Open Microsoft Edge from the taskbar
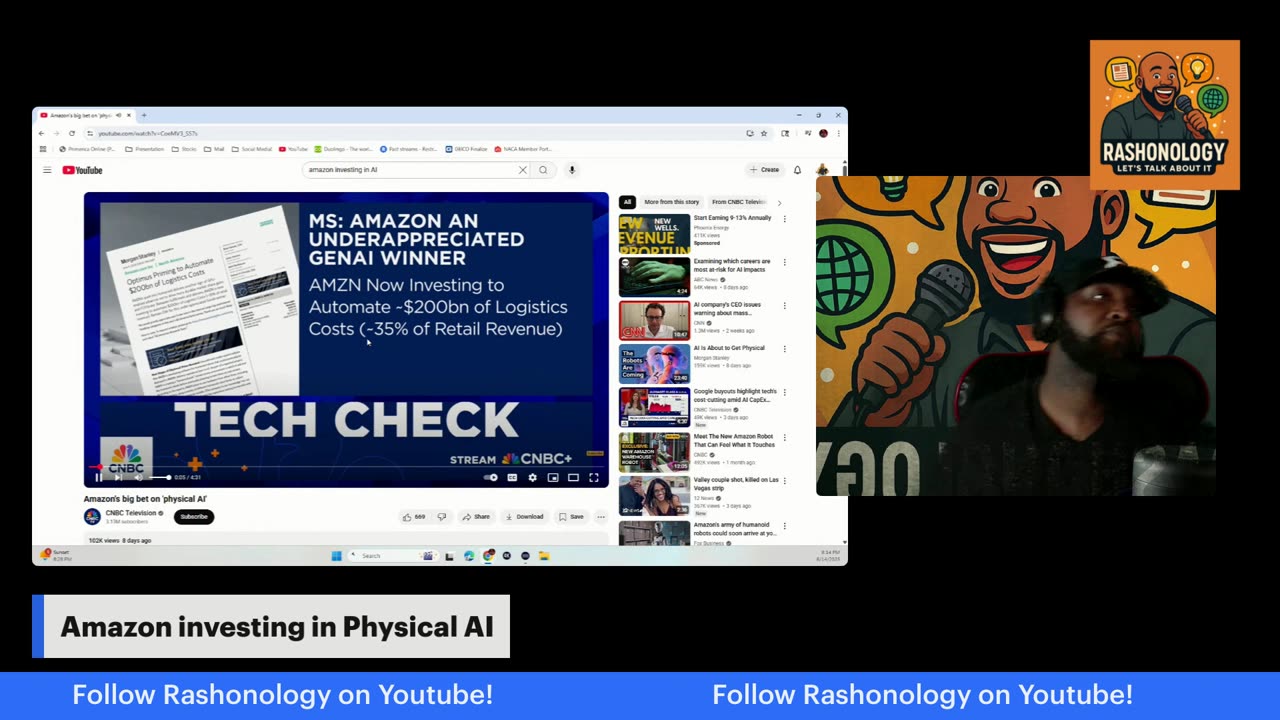The height and width of the screenshot is (720, 1280). [469, 556]
